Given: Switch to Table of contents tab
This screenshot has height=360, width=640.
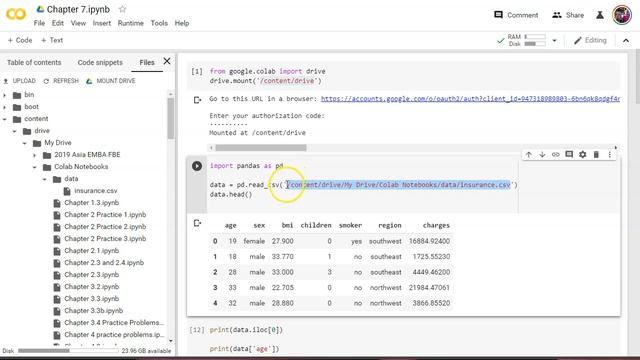Looking at the screenshot, I should [34, 62].
